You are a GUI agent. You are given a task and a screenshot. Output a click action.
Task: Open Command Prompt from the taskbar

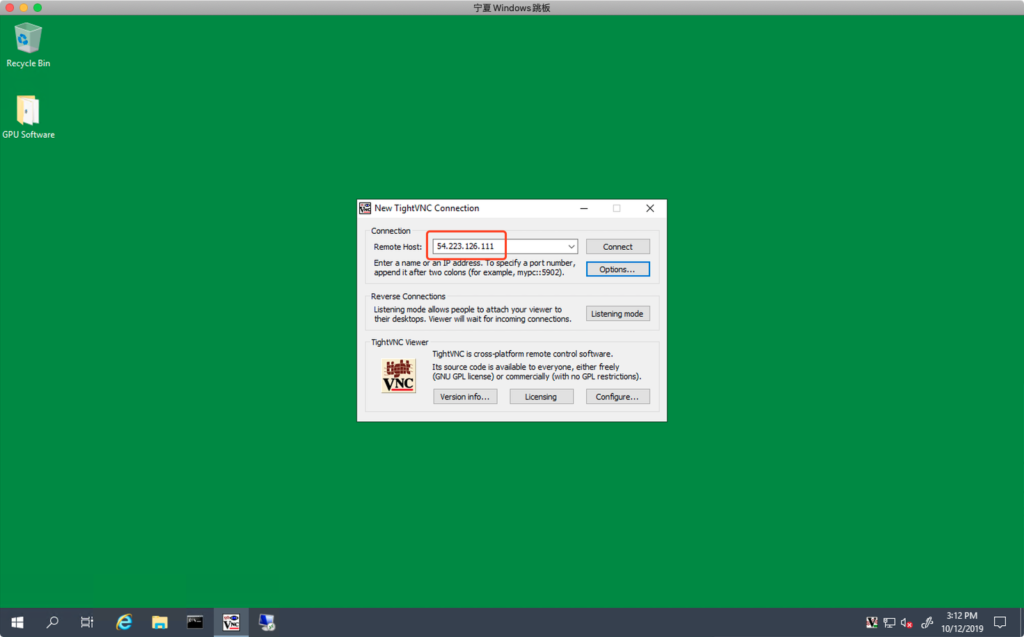(195, 622)
